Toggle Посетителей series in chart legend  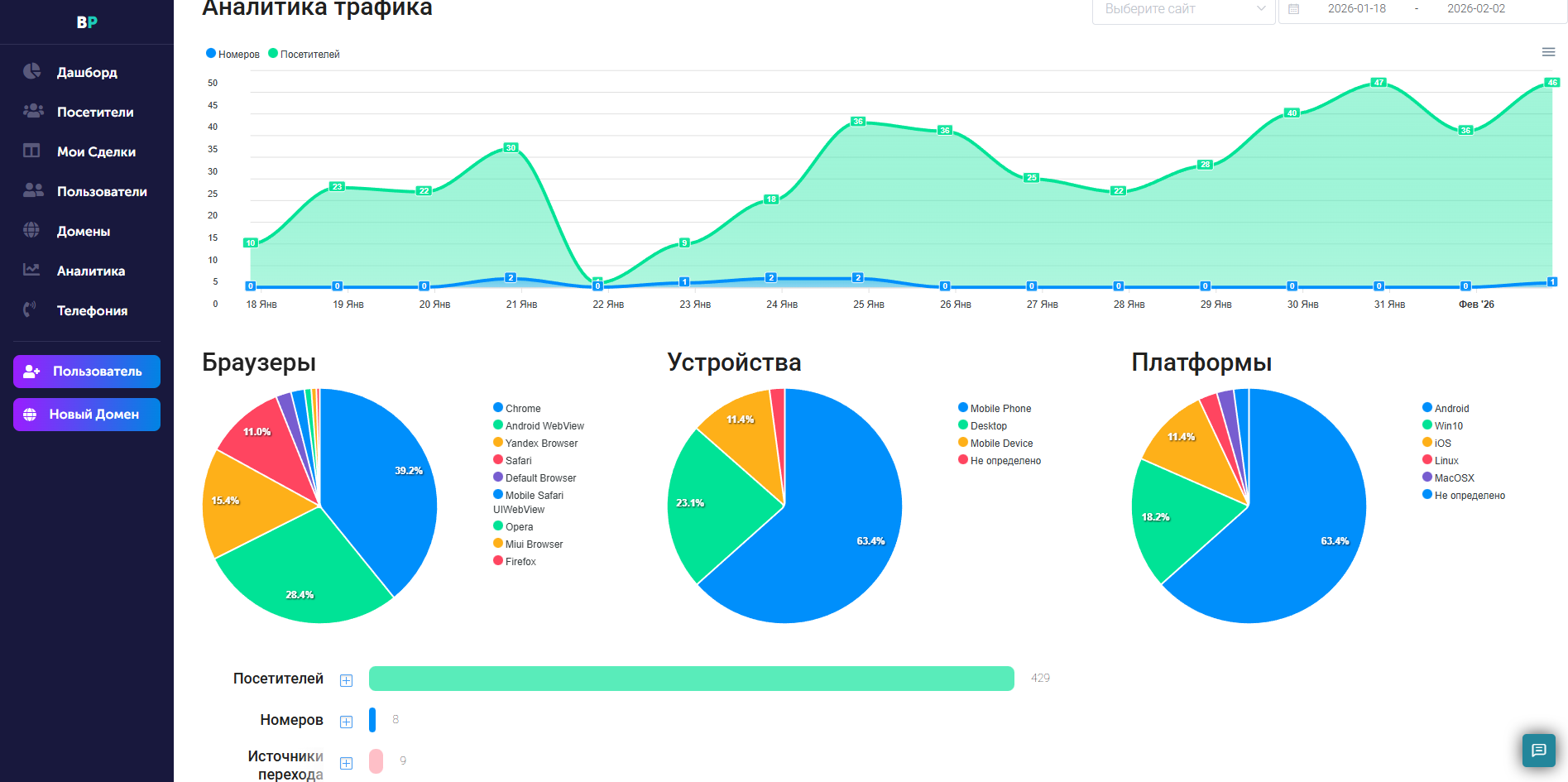pyautogui.click(x=304, y=54)
